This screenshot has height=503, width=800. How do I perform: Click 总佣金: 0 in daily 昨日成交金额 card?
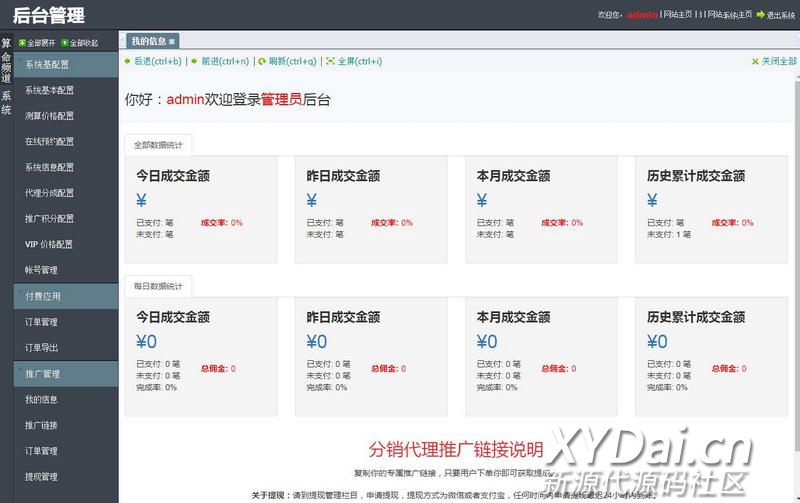[389, 368]
